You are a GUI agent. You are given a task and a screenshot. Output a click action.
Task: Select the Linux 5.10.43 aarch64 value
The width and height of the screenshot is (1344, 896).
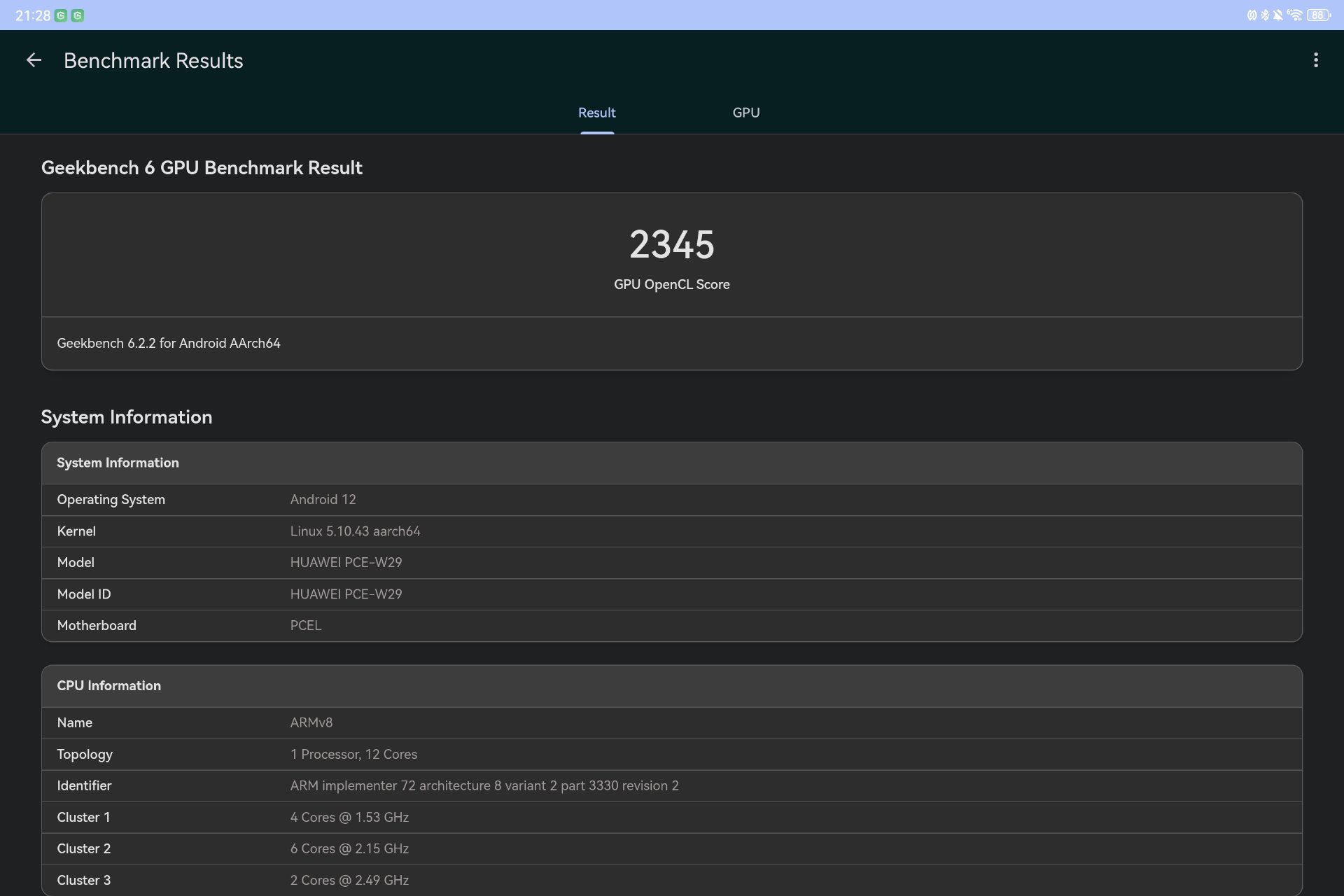click(x=356, y=531)
